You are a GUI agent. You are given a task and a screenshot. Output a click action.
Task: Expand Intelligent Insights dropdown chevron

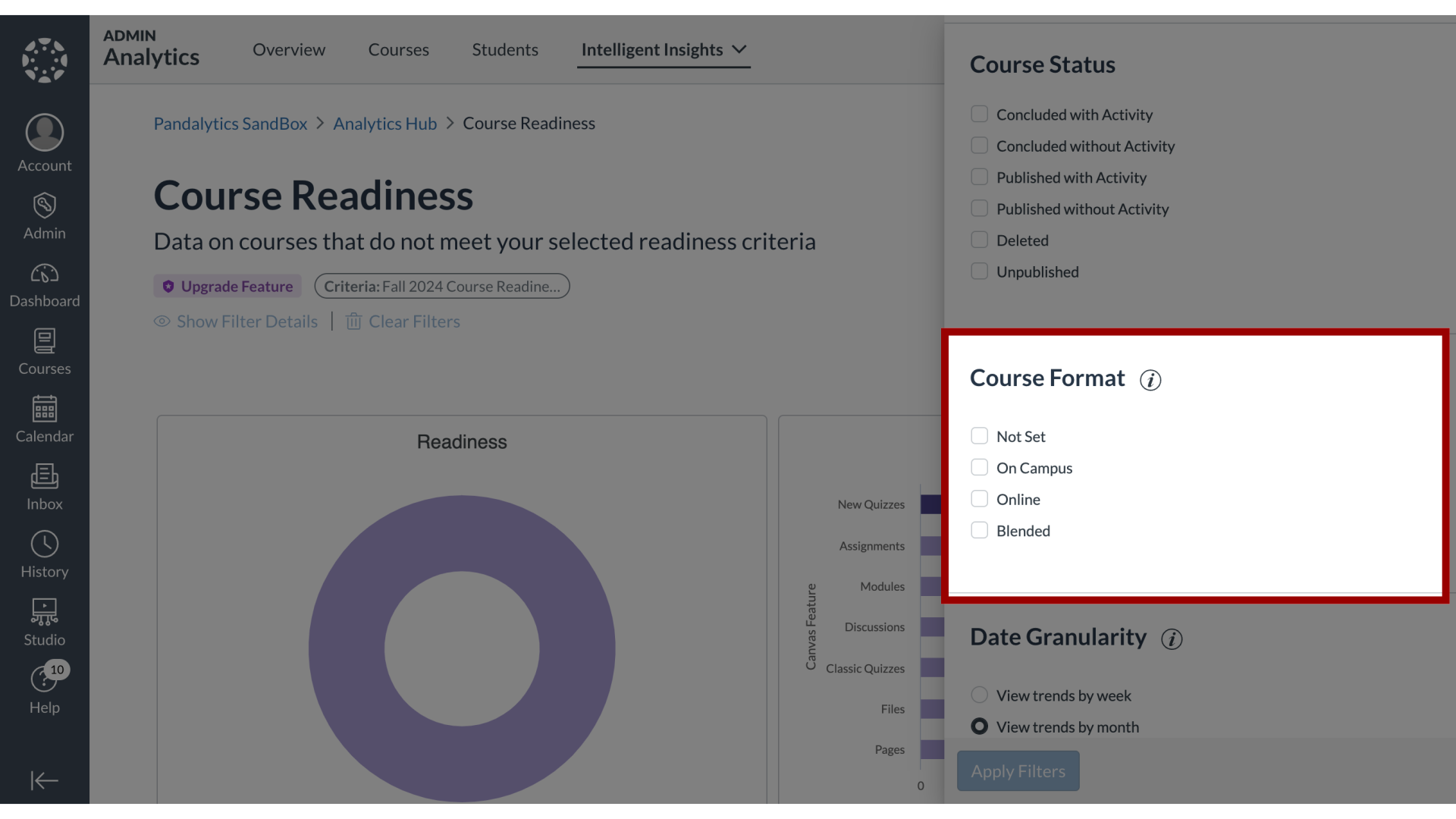[739, 49]
